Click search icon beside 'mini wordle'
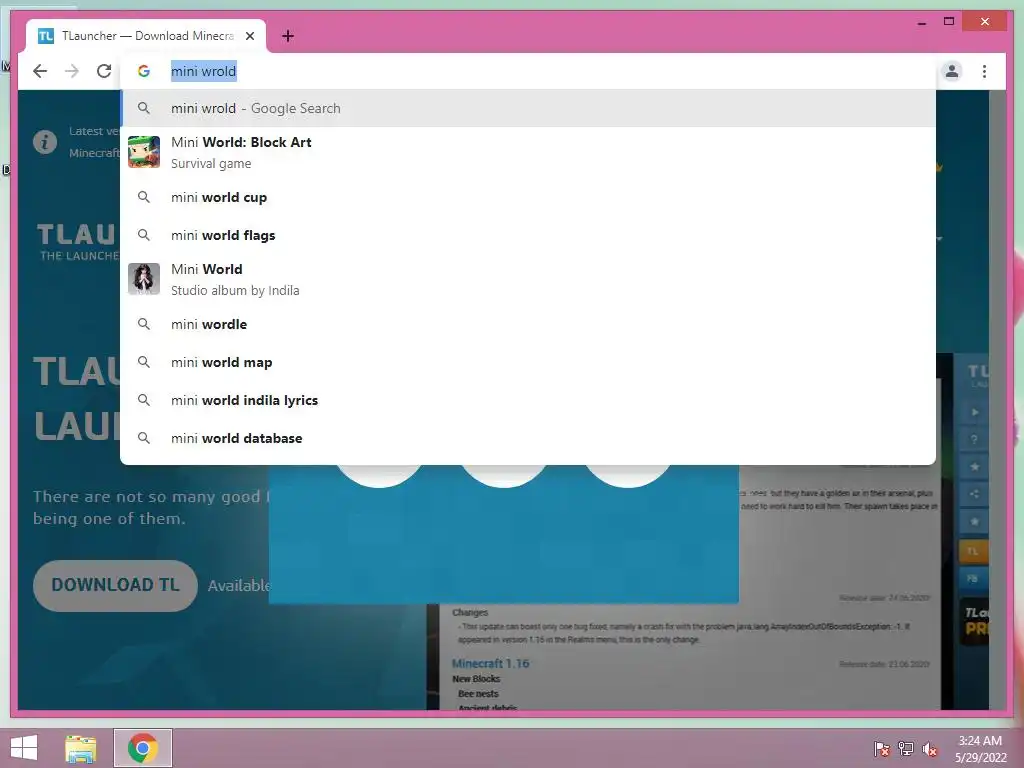This screenshot has height=768, width=1024. [144, 324]
